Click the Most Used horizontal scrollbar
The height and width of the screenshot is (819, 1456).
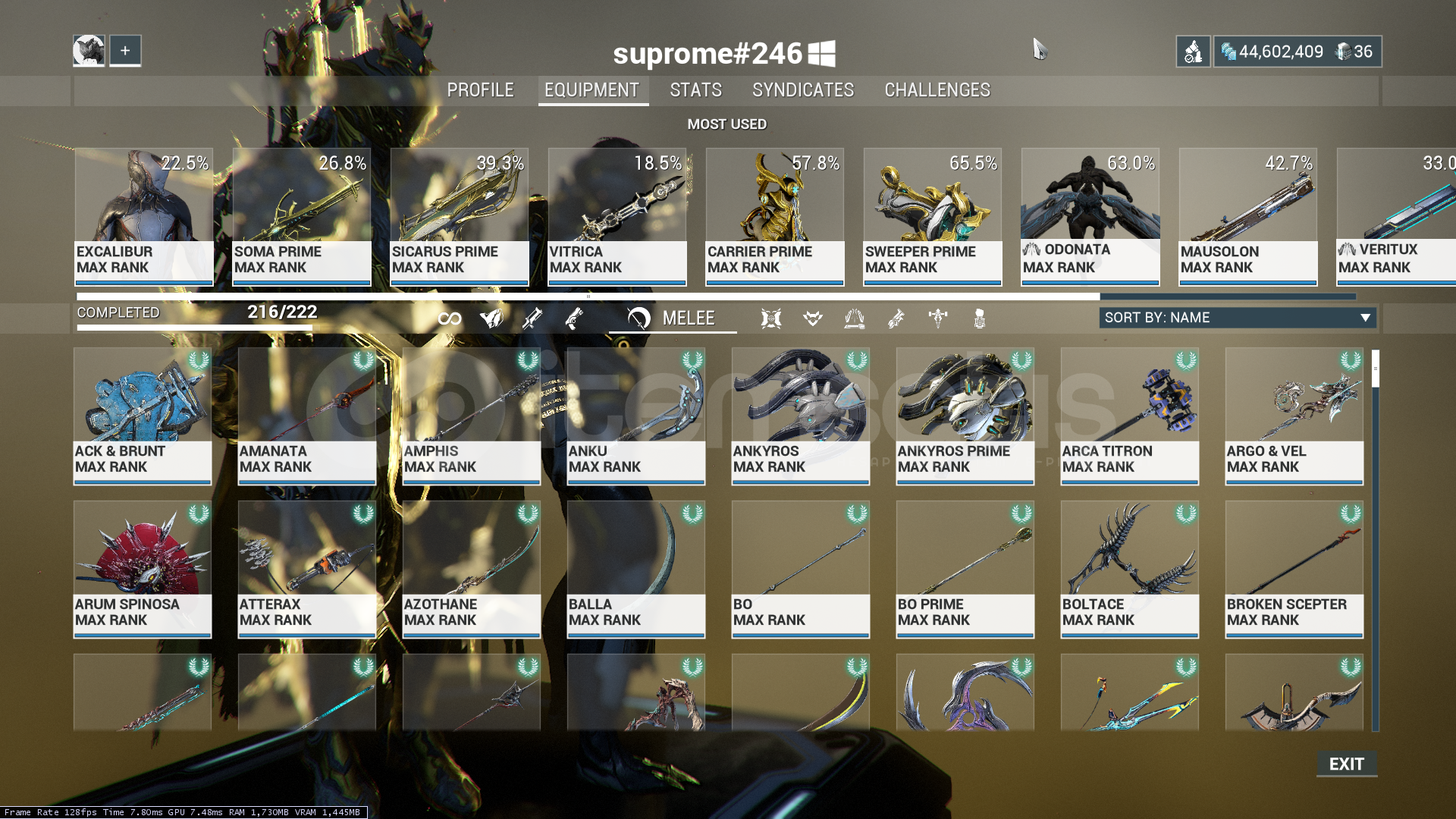coord(716,297)
